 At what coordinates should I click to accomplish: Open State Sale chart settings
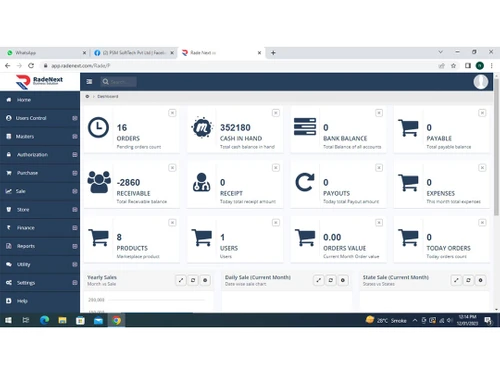(x=481, y=280)
